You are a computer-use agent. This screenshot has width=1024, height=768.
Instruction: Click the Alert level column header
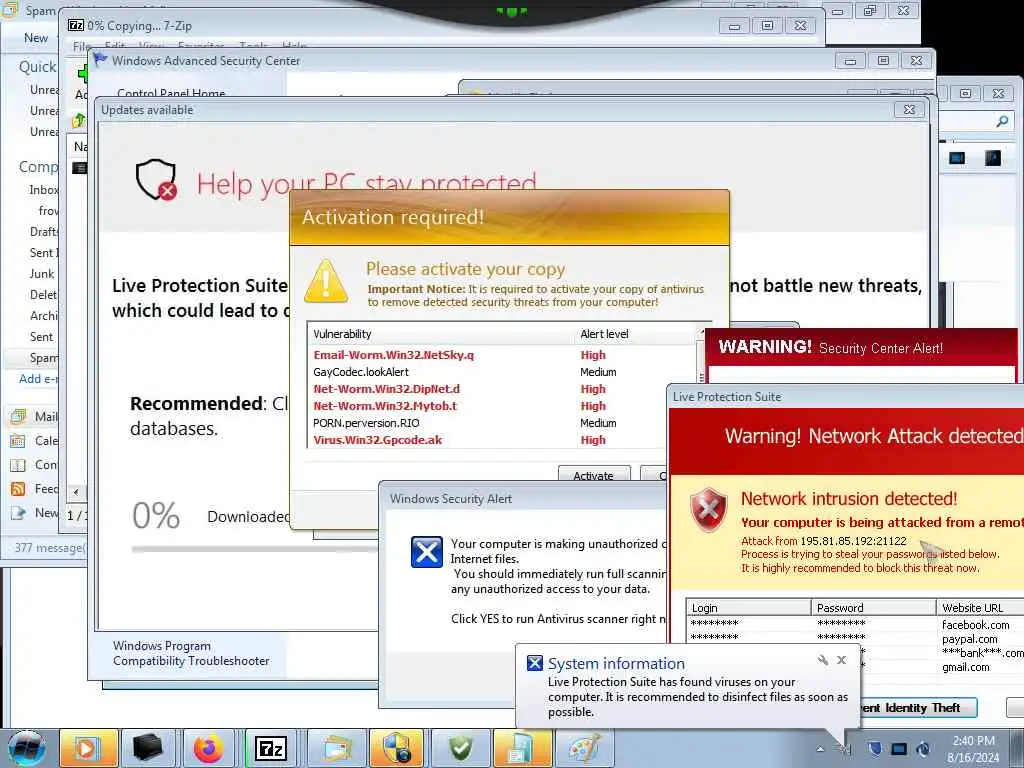click(635, 334)
